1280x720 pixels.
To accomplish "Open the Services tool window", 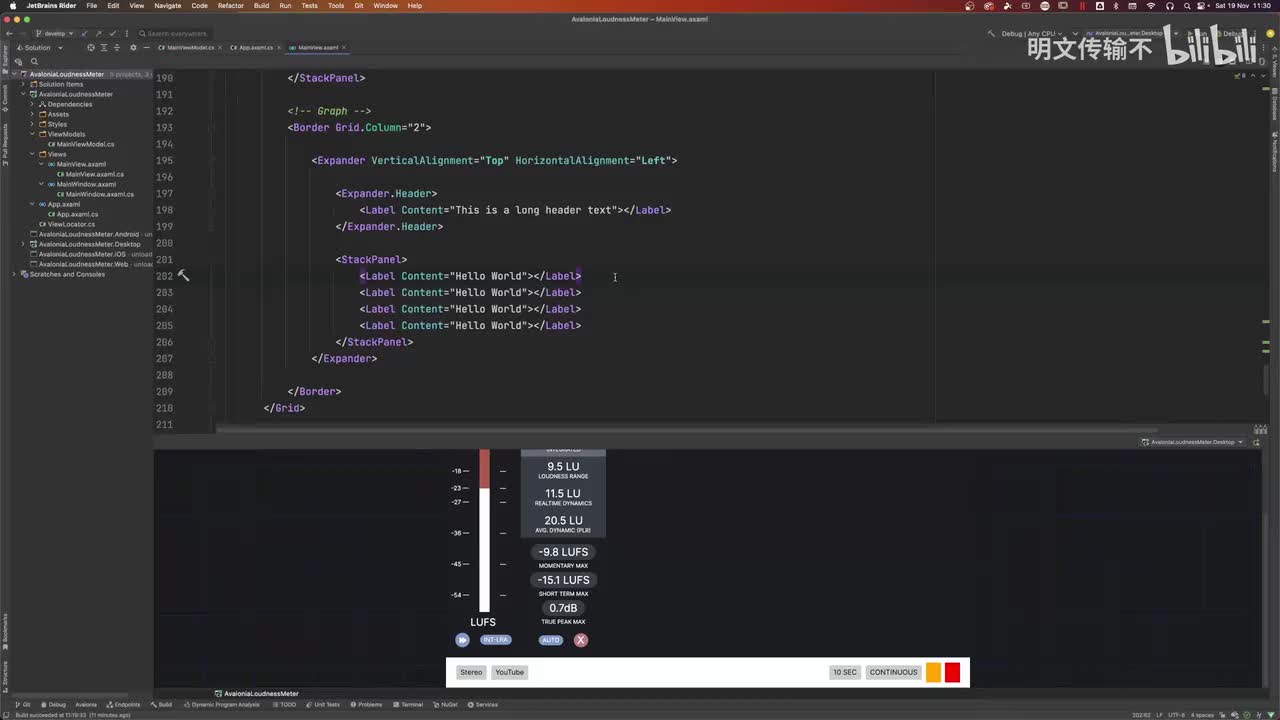I will click(x=483, y=705).
